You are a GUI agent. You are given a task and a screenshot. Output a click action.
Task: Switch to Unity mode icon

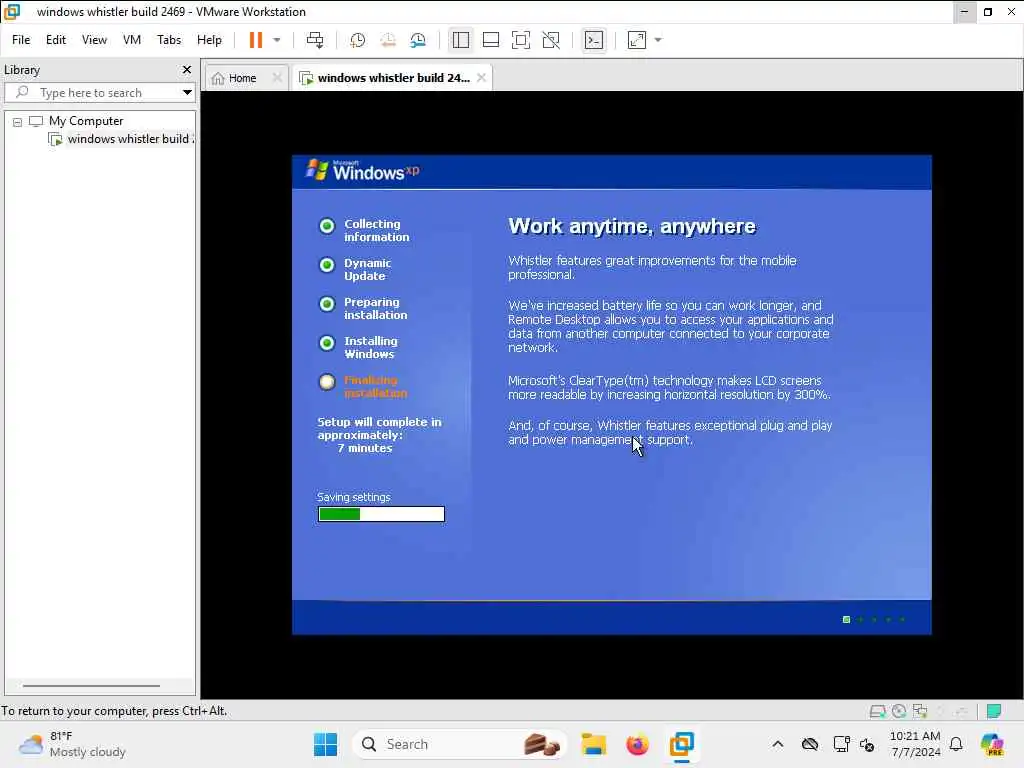[551, 40]
